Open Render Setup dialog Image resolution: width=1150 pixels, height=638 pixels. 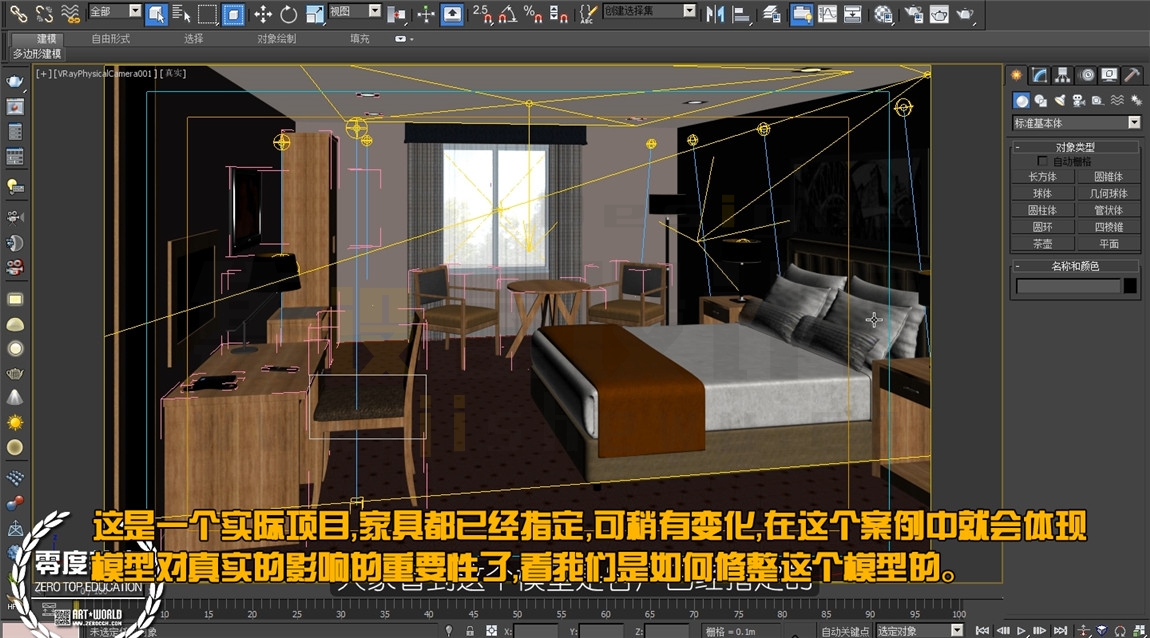pos(913,13)
